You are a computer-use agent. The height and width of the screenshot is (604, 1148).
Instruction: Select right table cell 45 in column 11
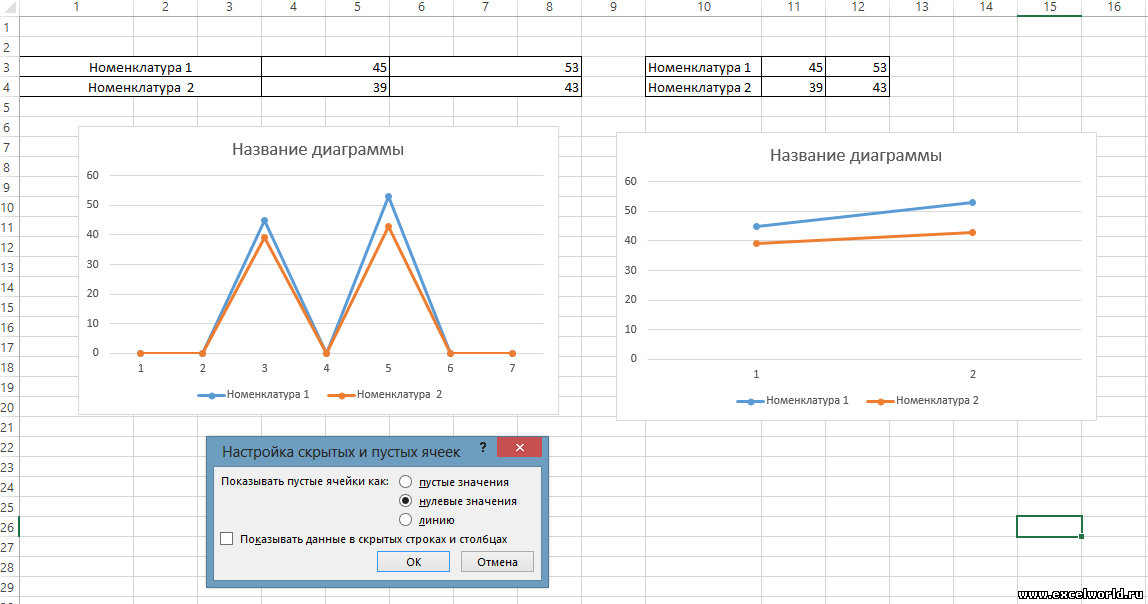click(x=794, y=67)
